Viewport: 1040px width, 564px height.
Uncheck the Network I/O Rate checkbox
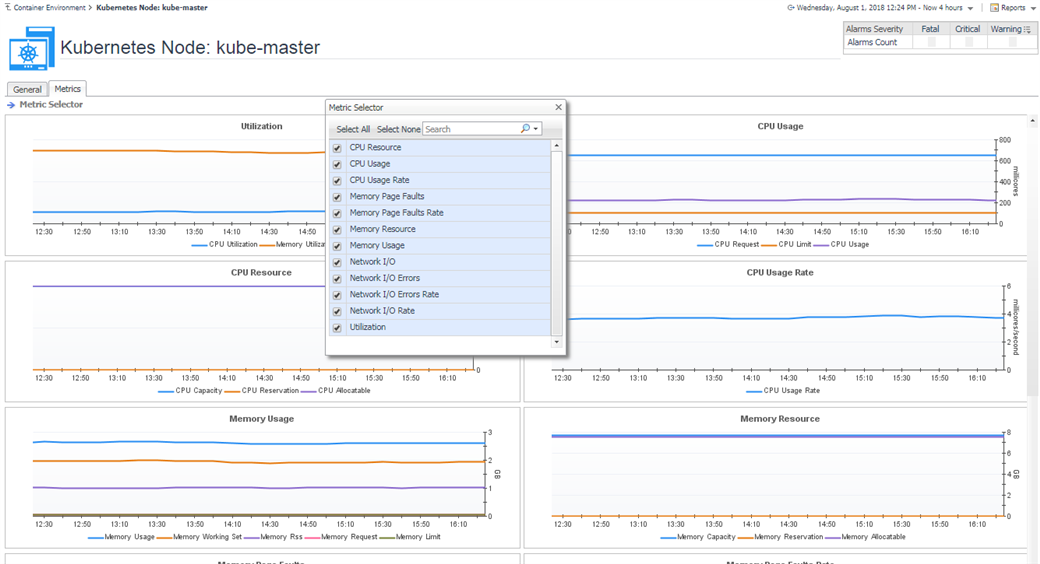coord(337,311)
